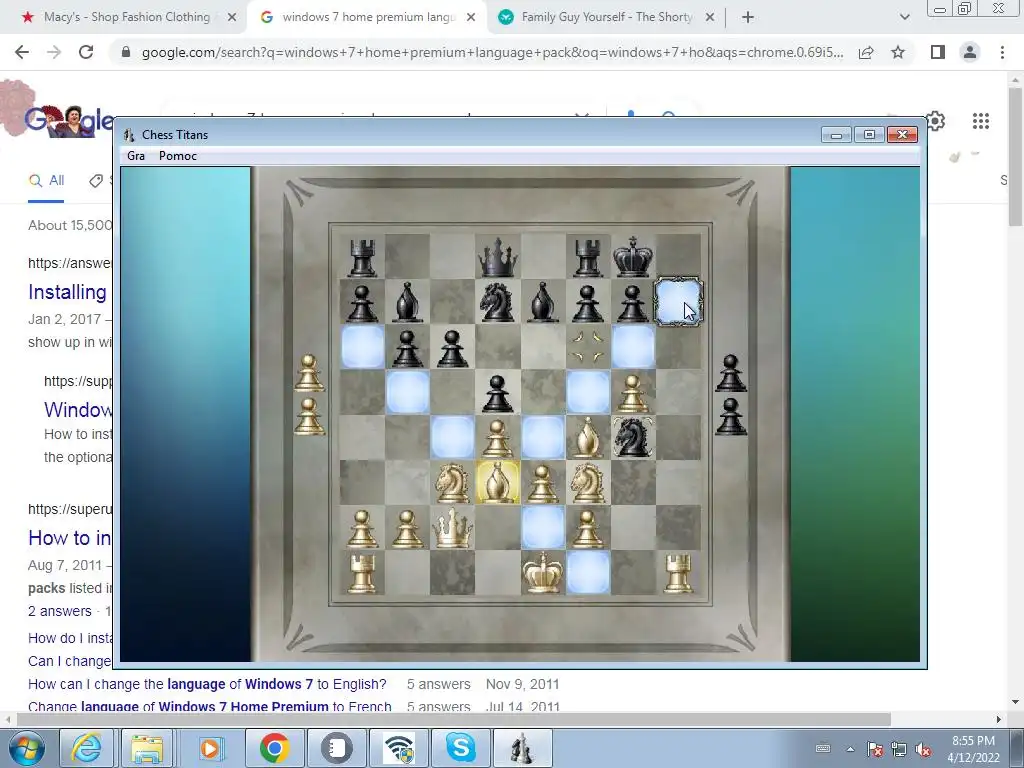This screenshot has width=1024, height=768.
Task: Move bishop to highlighted e2 square
Action: 543,527
